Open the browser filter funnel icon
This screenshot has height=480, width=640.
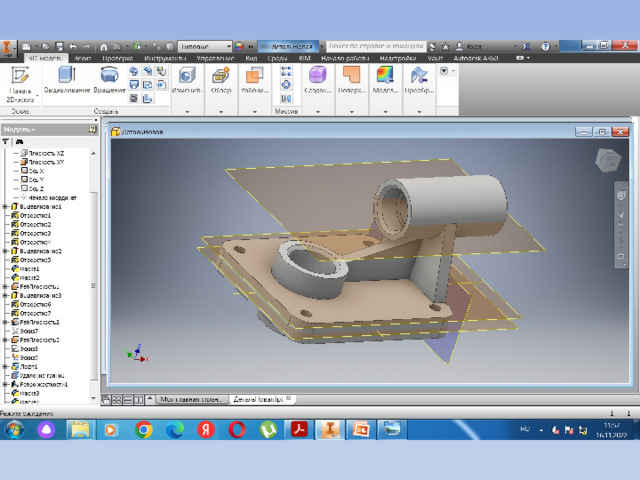click(6, 142)
